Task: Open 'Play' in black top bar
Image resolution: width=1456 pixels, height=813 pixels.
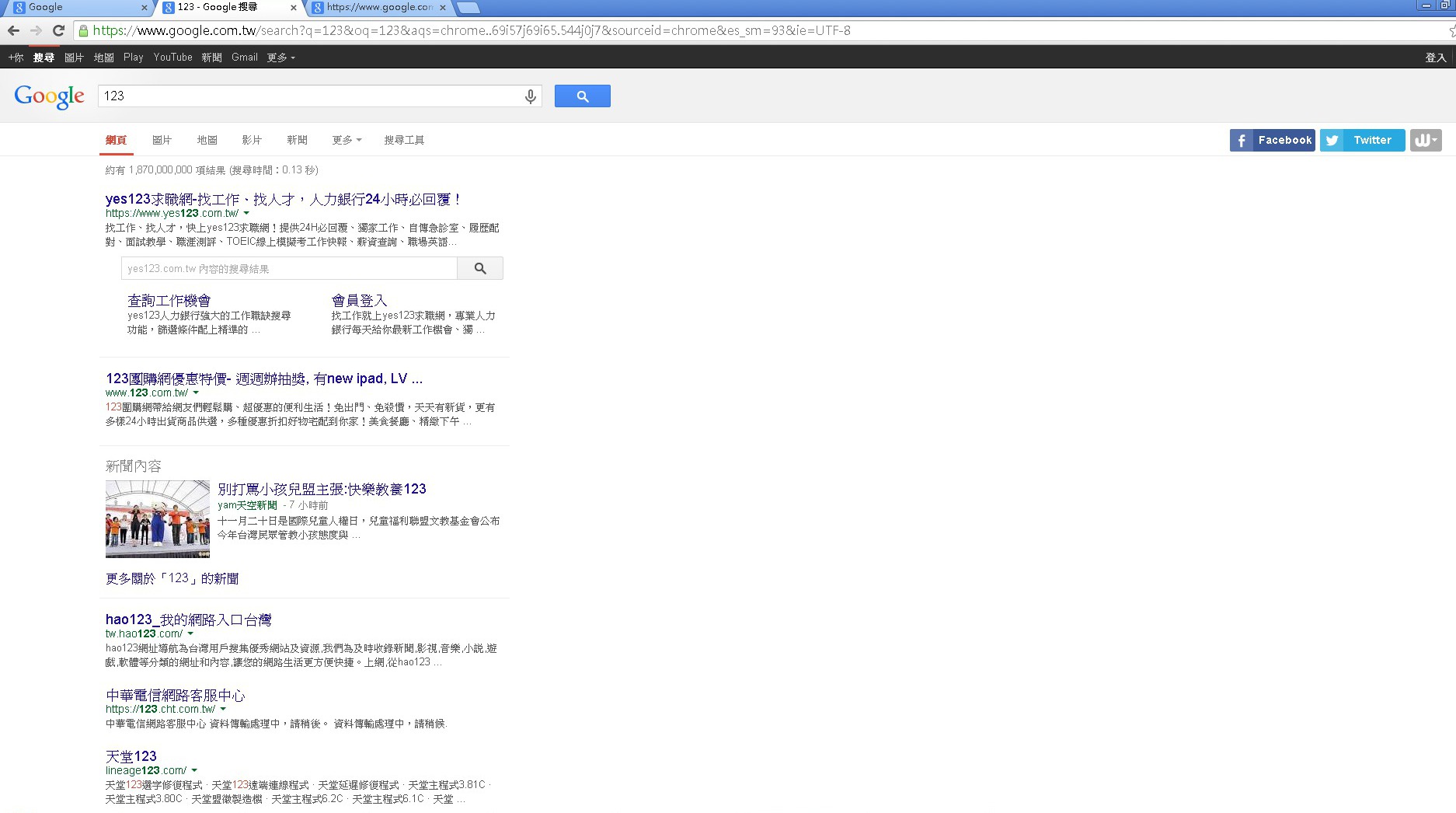Action: tap(133, 58)
